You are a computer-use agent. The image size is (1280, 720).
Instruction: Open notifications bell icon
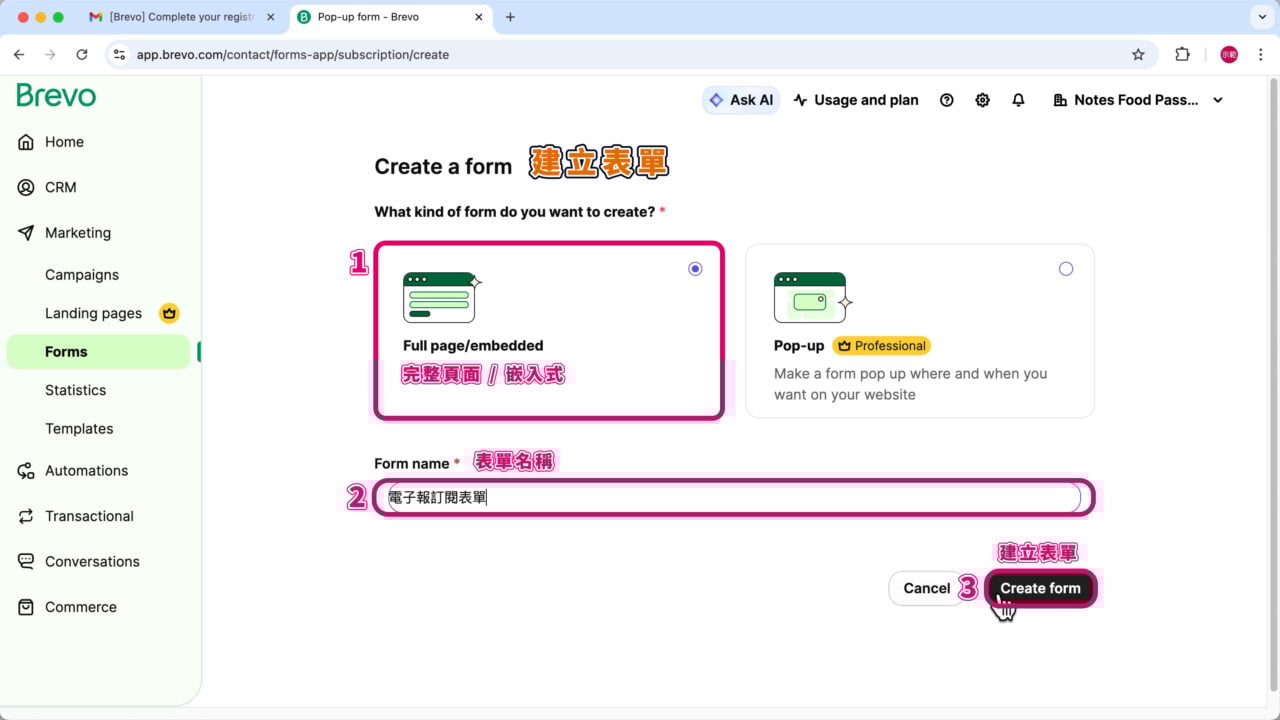1018,100
